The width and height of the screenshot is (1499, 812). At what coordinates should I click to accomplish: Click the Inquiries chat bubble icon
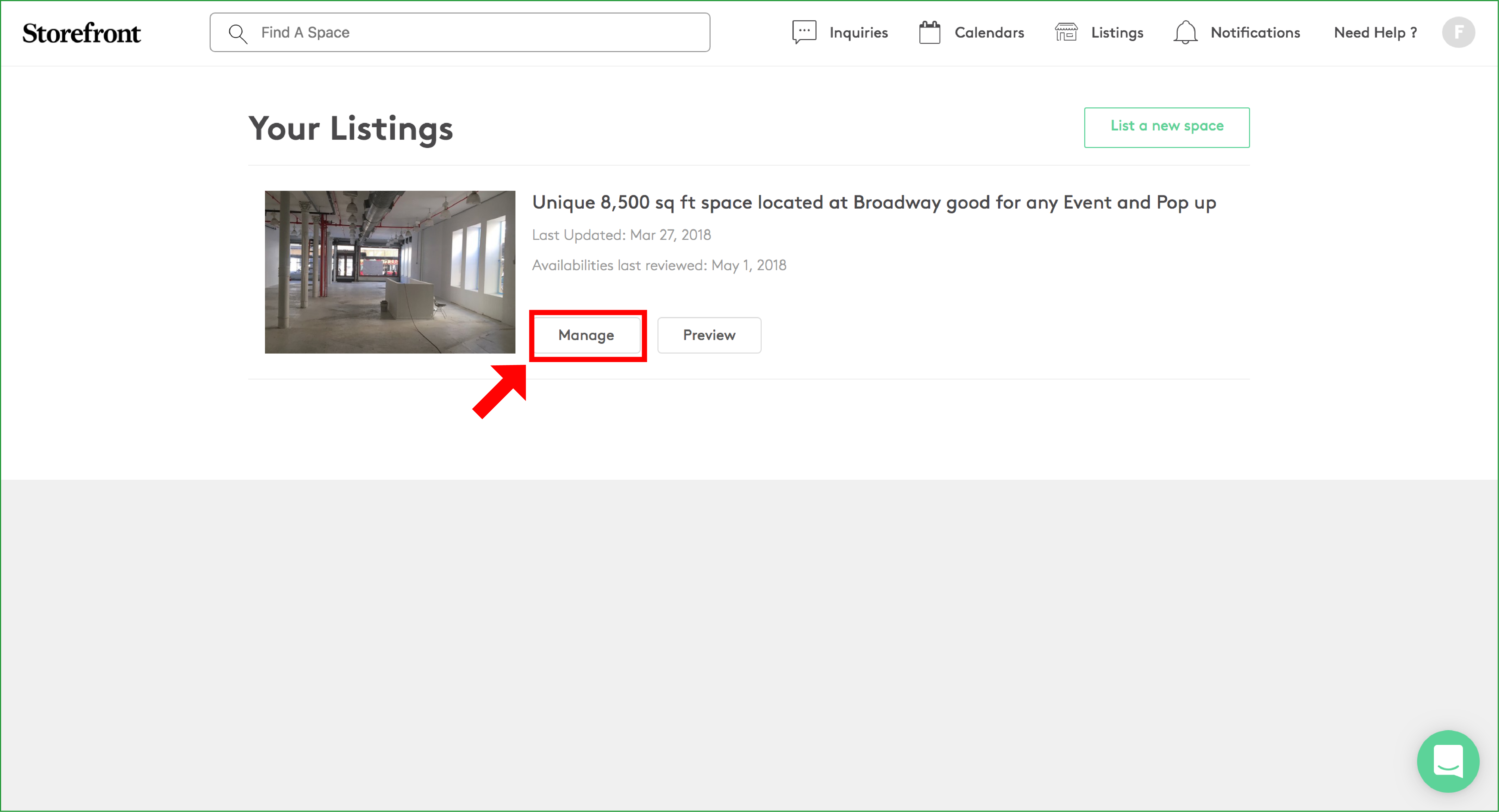coord(804,33)
